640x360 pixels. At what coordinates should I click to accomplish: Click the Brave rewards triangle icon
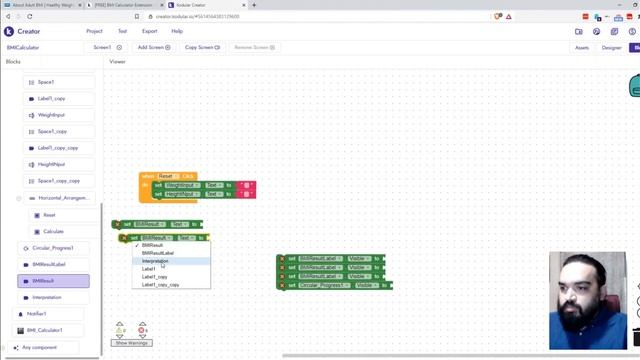[x=509, y=17]
